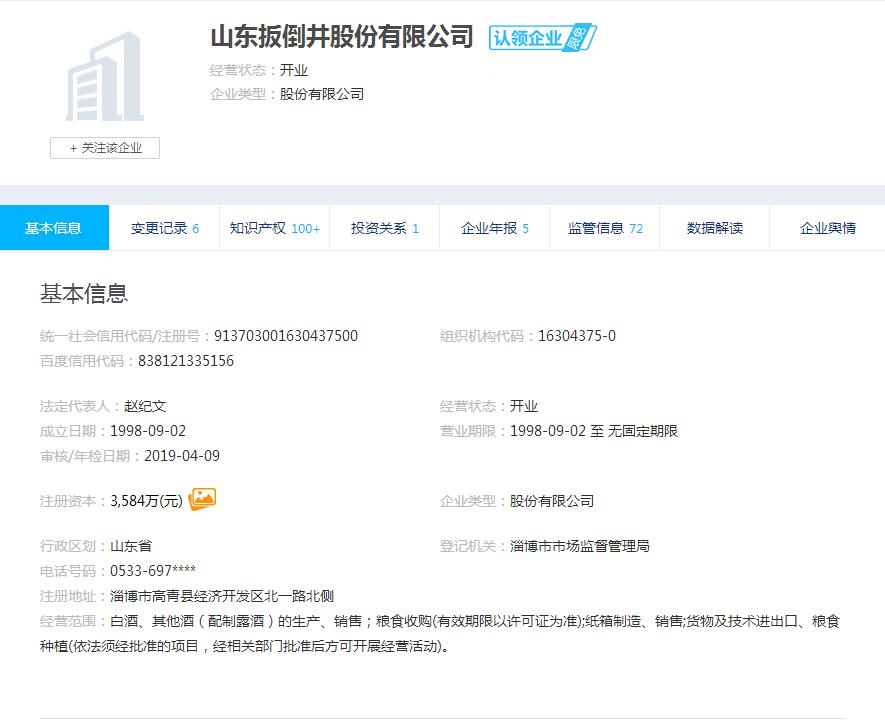Switch to the 数据解读 tab

[x=715, y=228]
